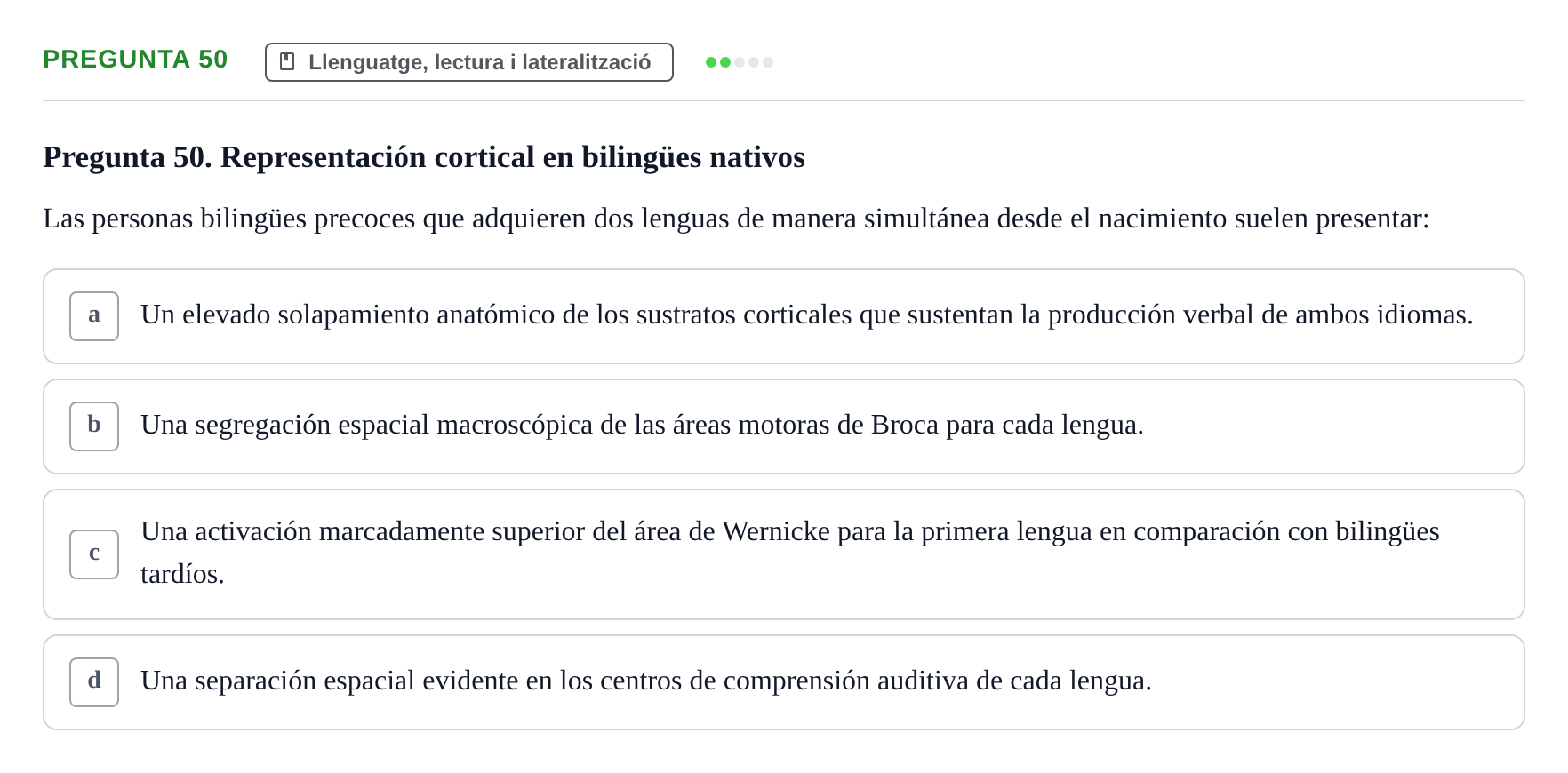1568x773 pixels.
Task: Click the question title Representación cortical en bilingües nativos
Action: point(424,157)
